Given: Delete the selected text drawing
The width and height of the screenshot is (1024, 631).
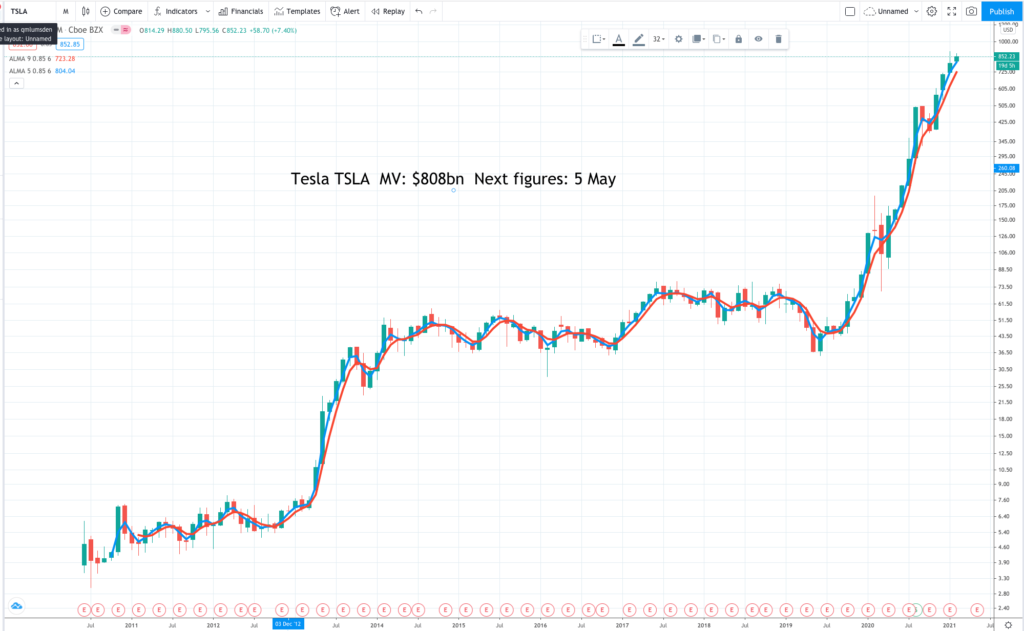Looking at the screenshot, I should click(x=778, y=39).
